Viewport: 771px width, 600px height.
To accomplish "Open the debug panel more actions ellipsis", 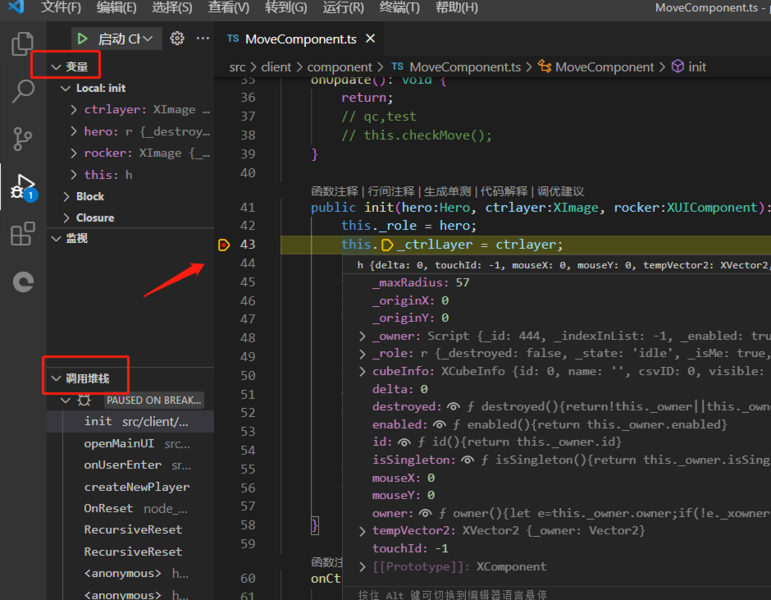I will [203, 38].
